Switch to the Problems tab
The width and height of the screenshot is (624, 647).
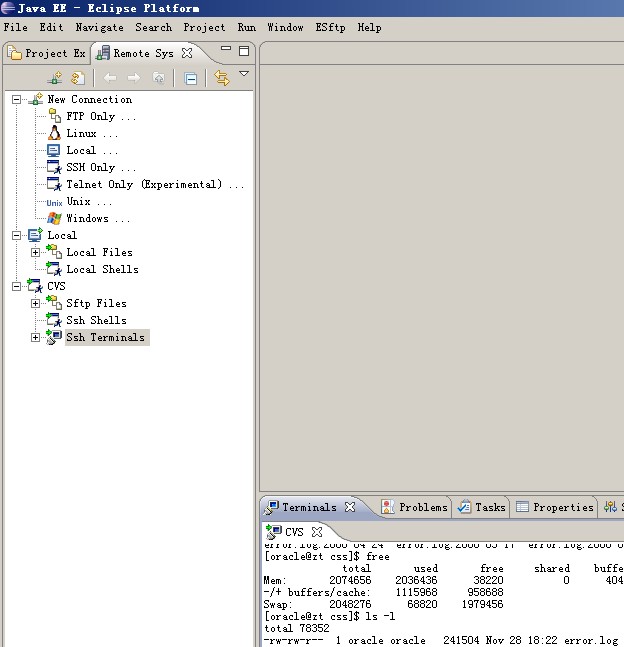point(415,507)
